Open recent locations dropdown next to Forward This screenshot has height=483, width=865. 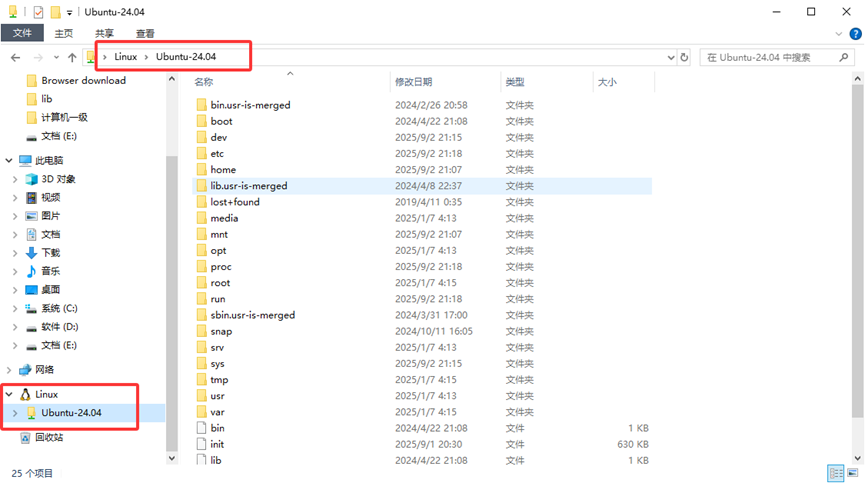pyautogui.click(x=56, y=57)
